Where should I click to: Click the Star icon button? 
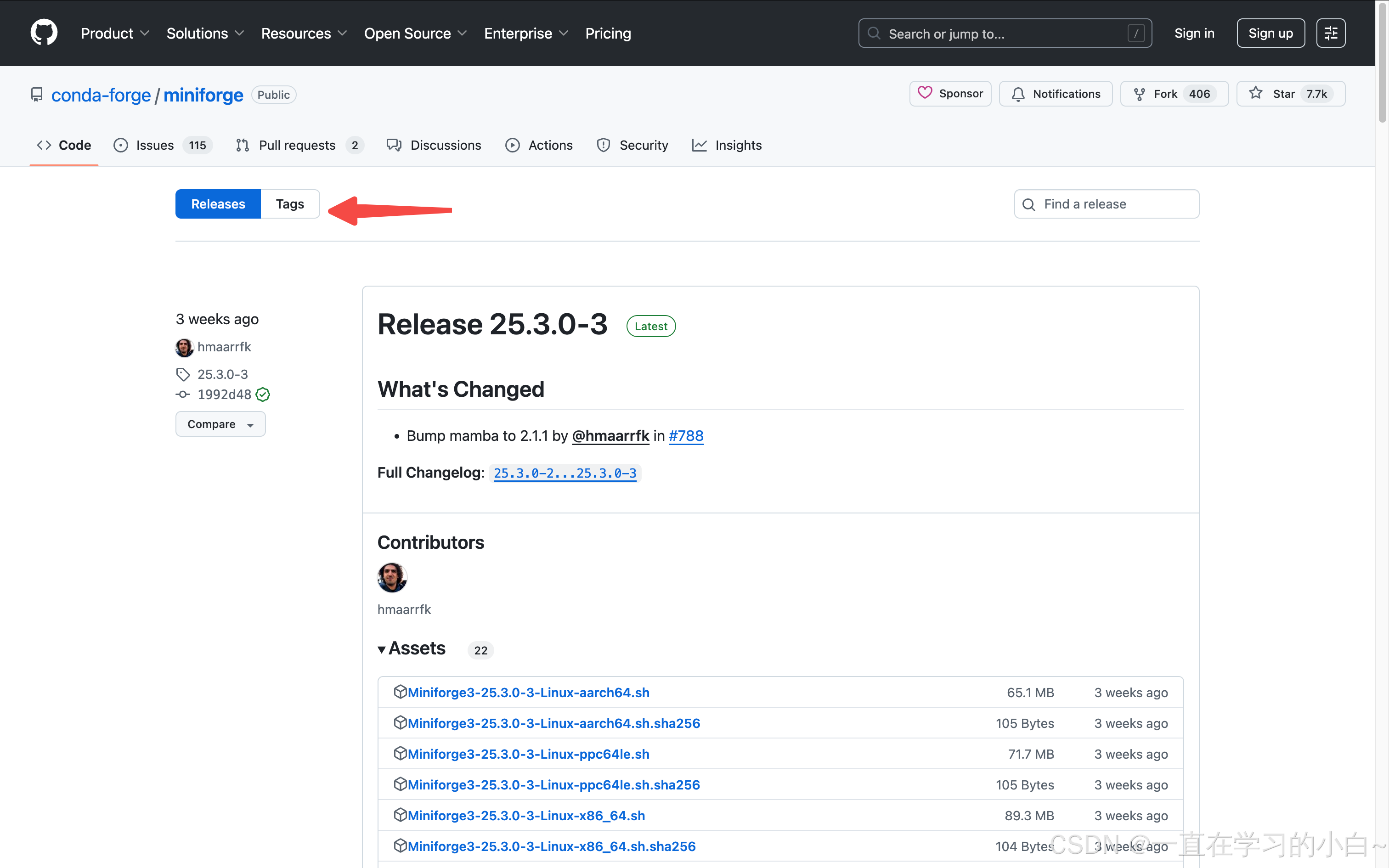tap(1255, 93)
